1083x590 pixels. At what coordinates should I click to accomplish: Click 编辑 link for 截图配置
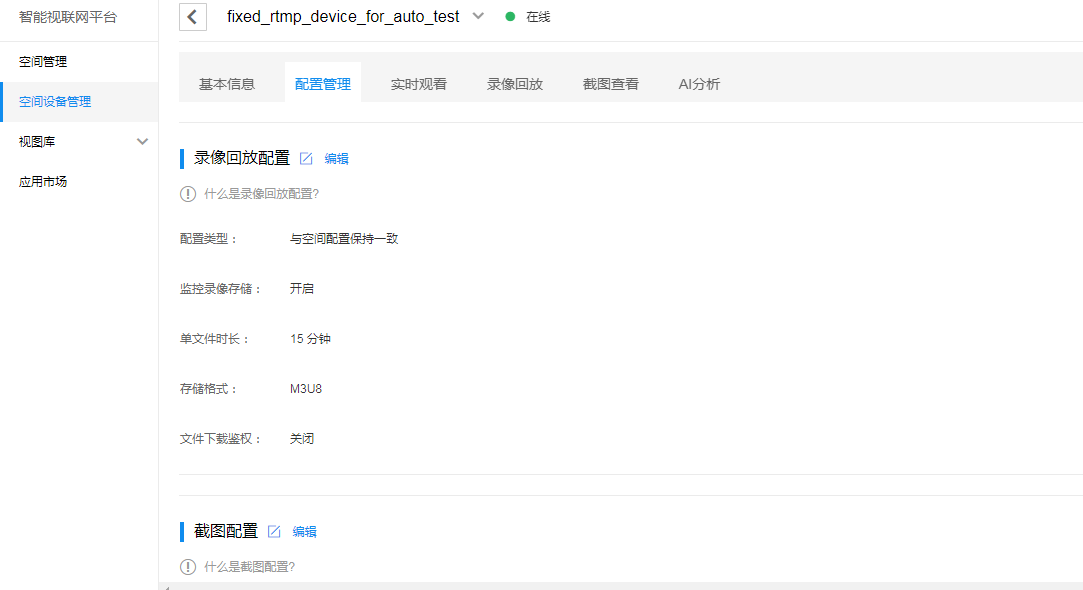click(305, 531)
